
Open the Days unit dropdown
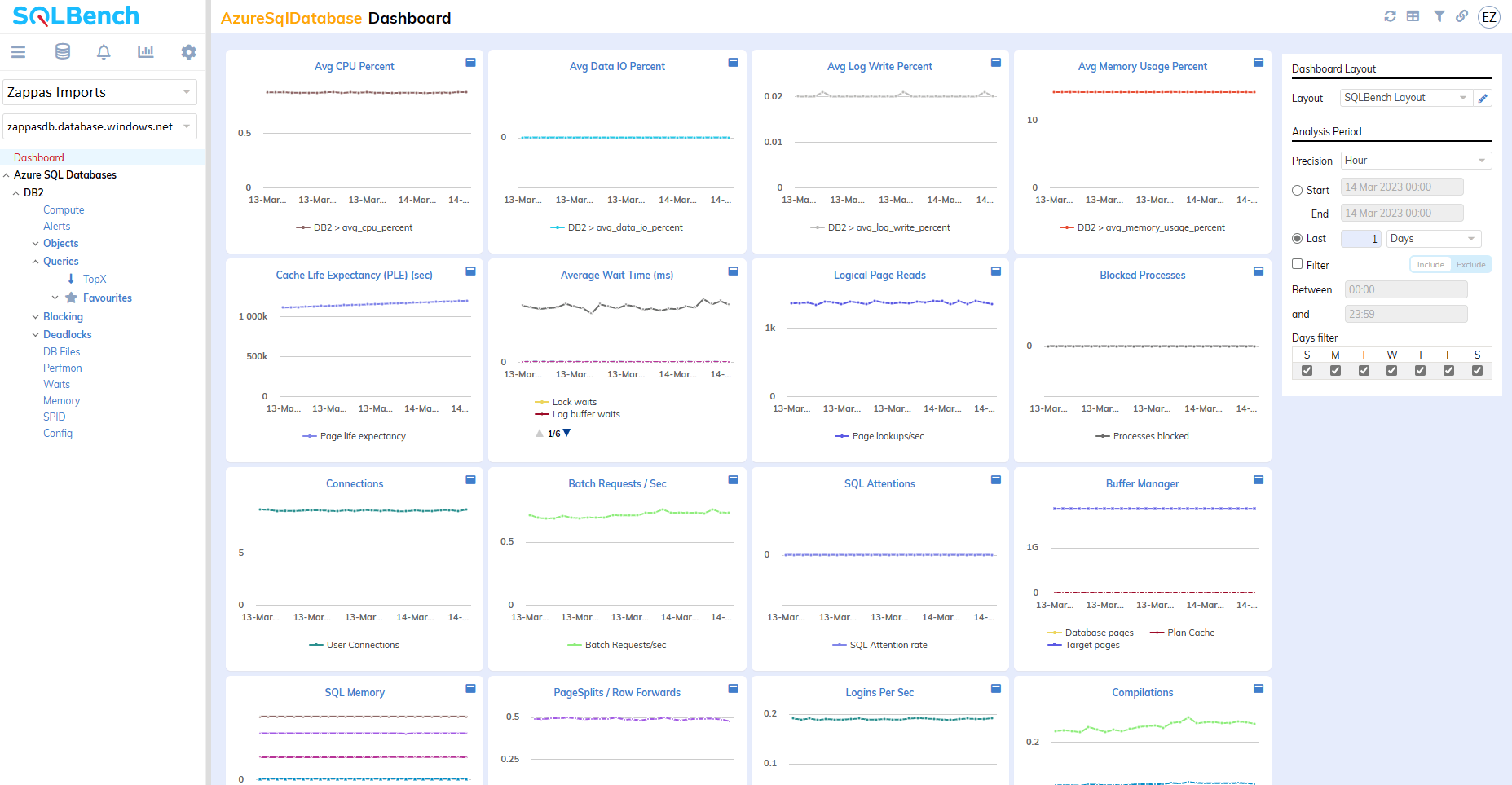click(x=1434, y=239)
